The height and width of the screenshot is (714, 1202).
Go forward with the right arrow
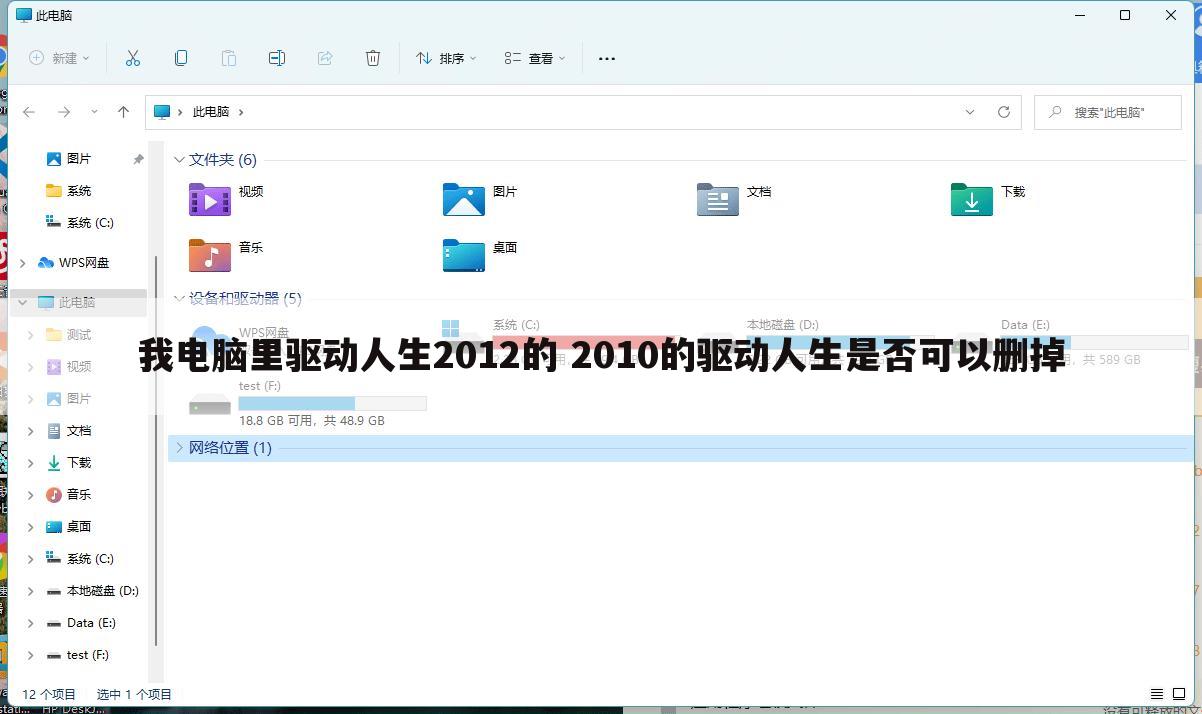(64, 112)
